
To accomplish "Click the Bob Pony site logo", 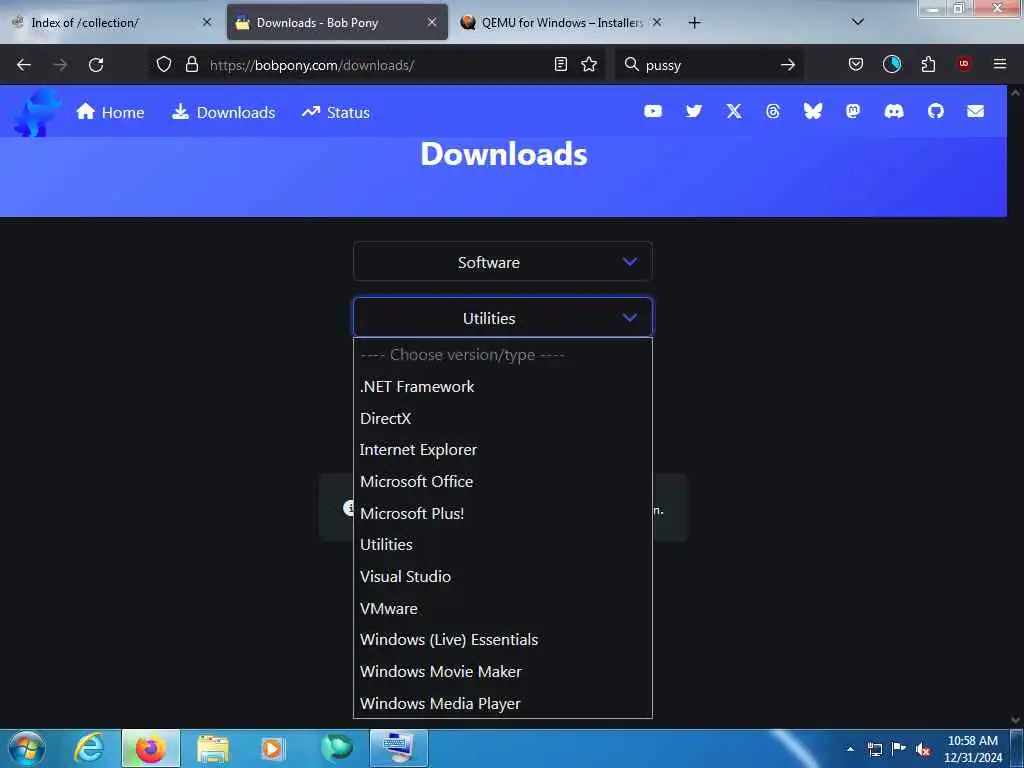I will click(36, 112).
